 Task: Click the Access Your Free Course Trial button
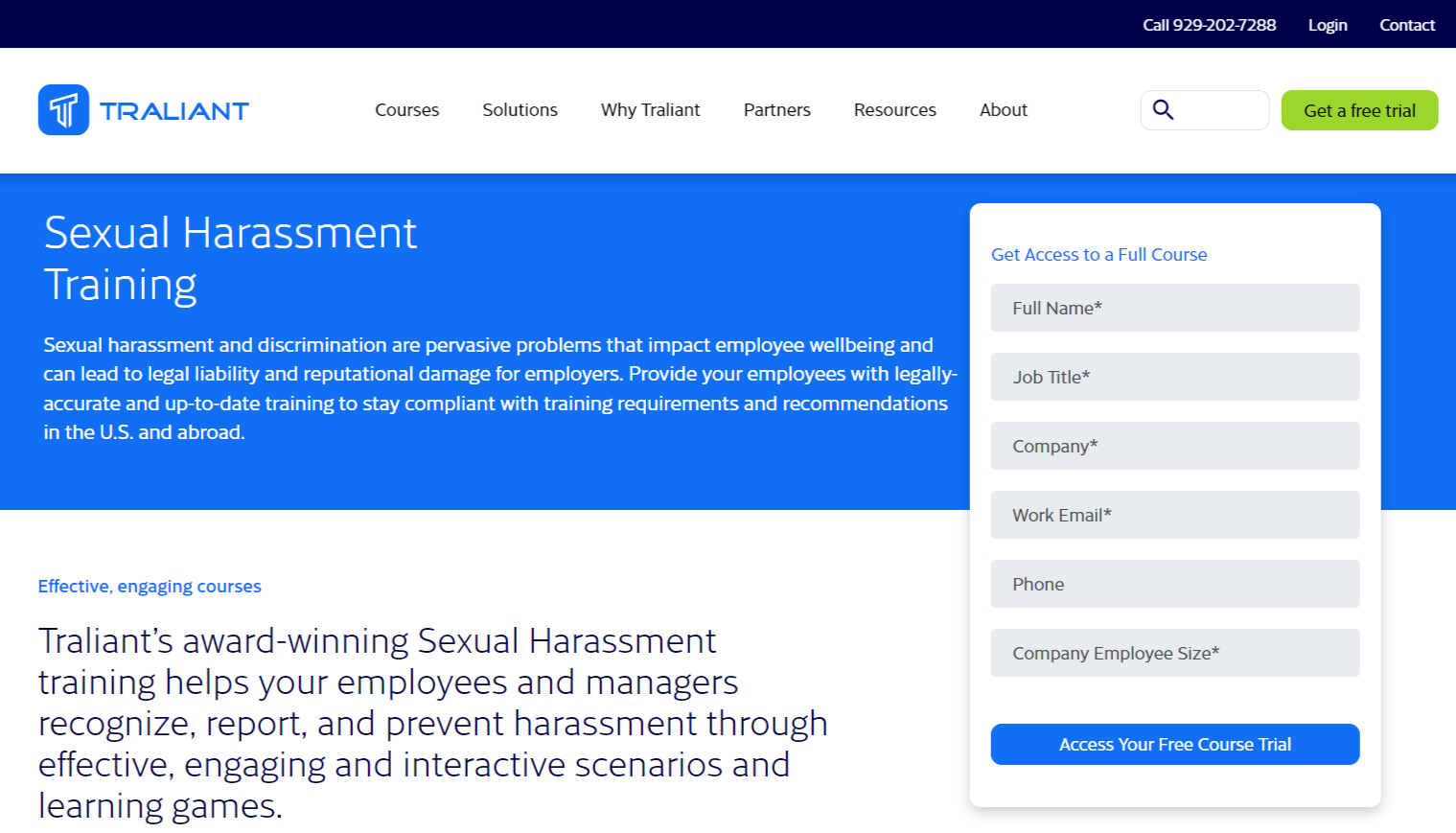coord(1175,744)
